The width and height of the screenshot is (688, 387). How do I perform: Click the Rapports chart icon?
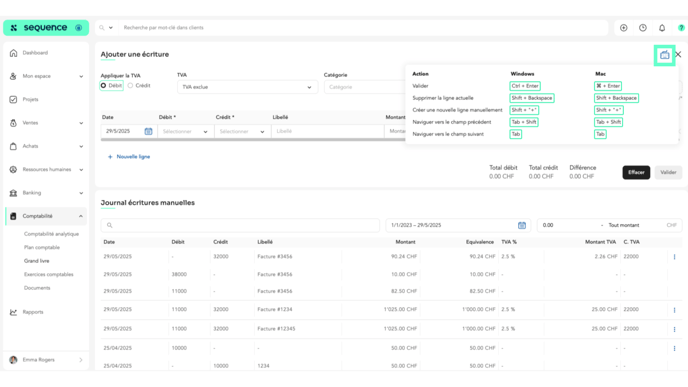[x=14, y=312]
